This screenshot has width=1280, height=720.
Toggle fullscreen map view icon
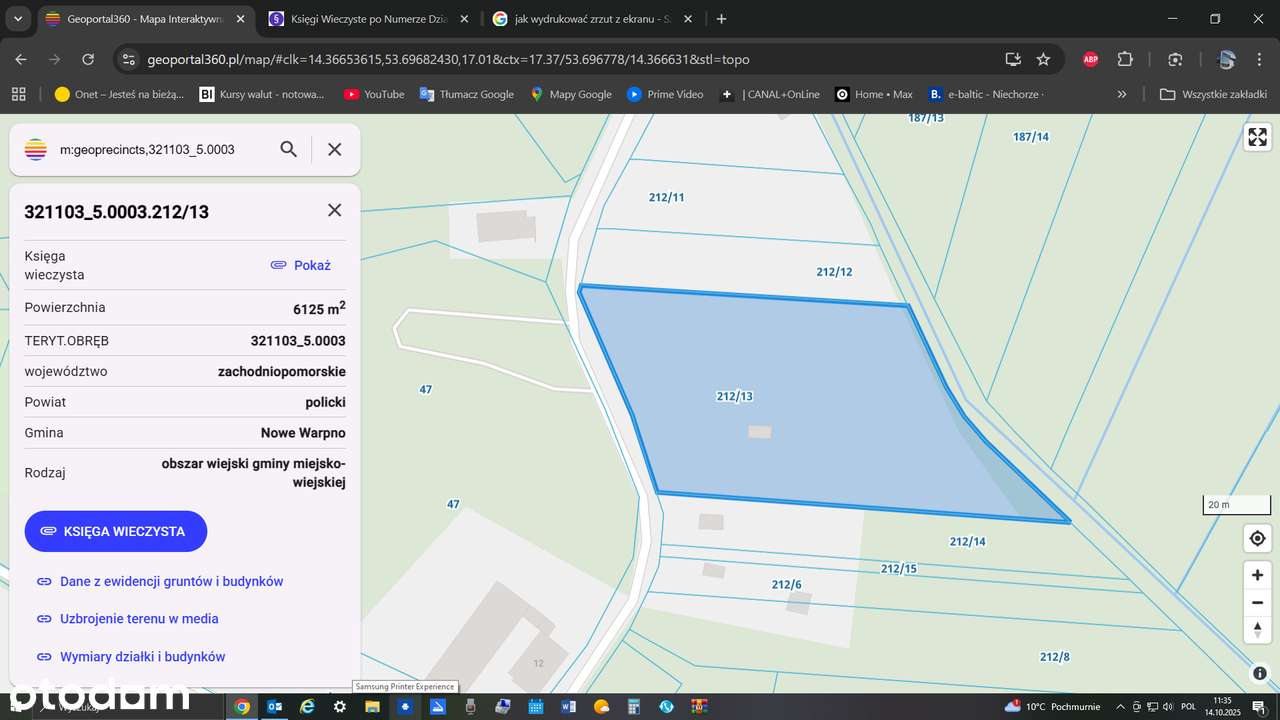pos(1257,137)
